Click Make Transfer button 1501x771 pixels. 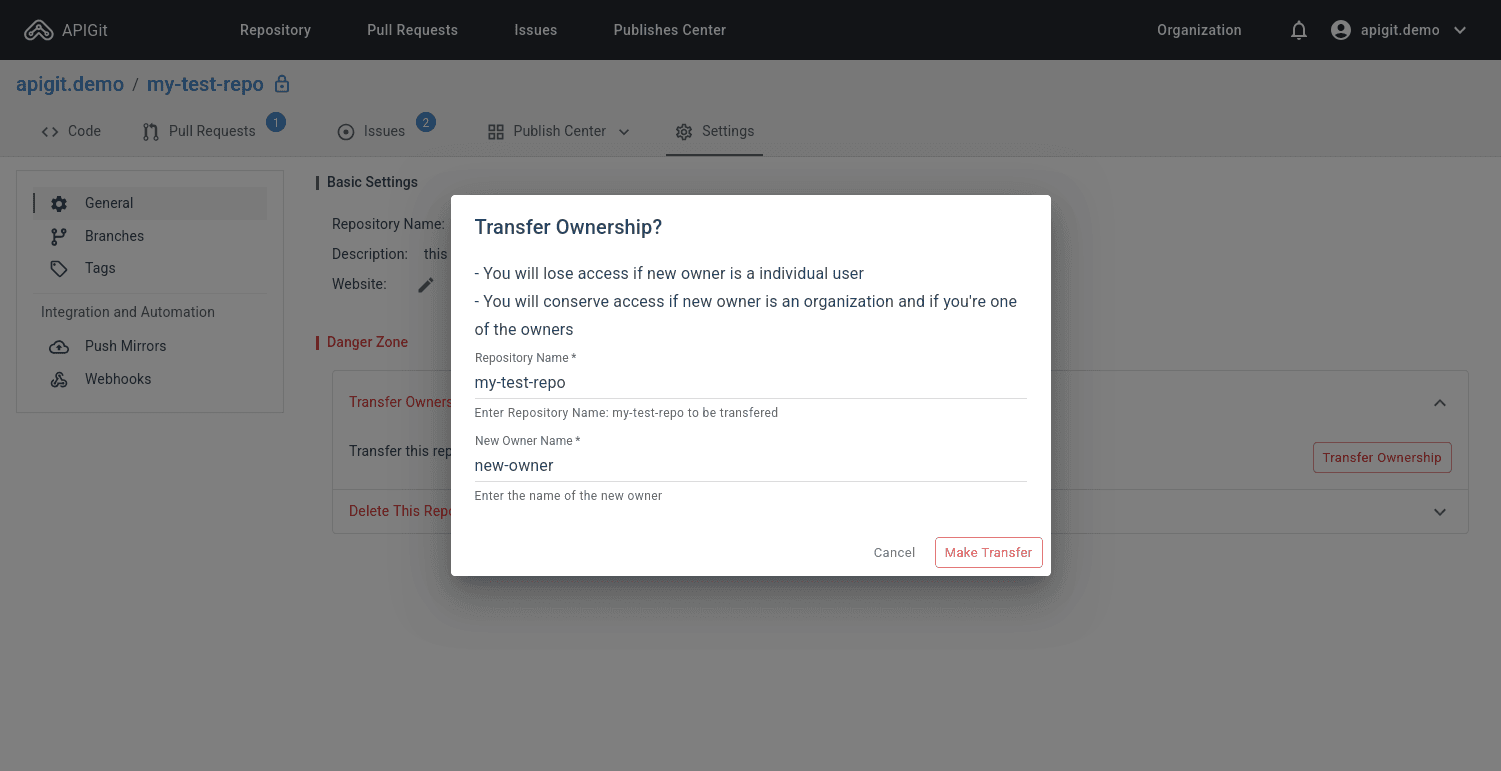coord(989,552)
